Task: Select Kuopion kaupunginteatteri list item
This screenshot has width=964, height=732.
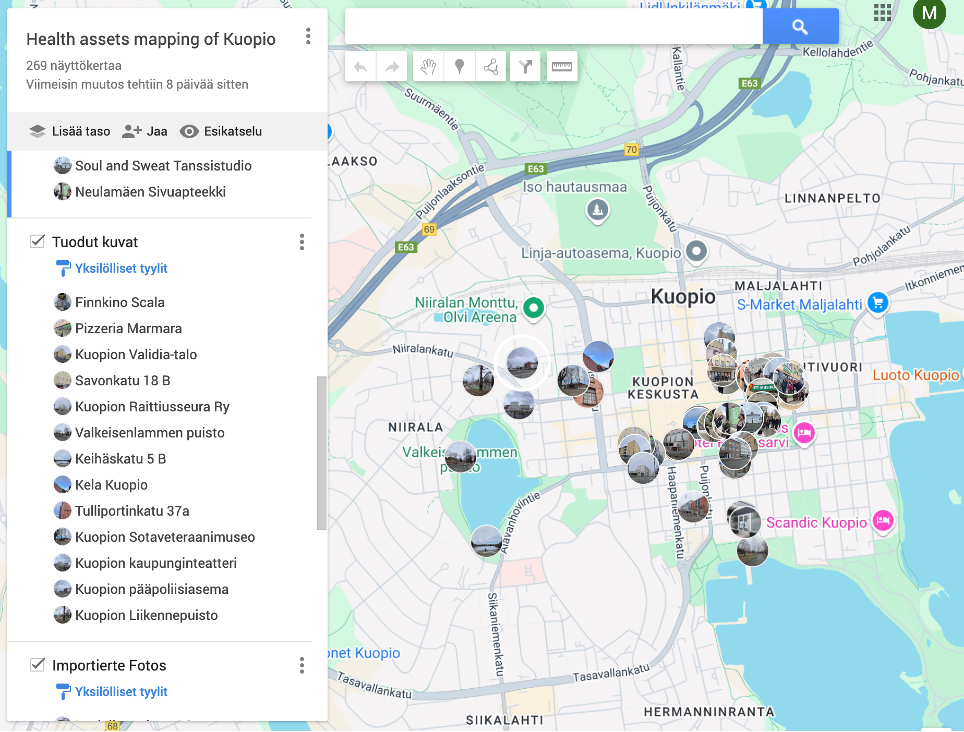Action: 156,564
